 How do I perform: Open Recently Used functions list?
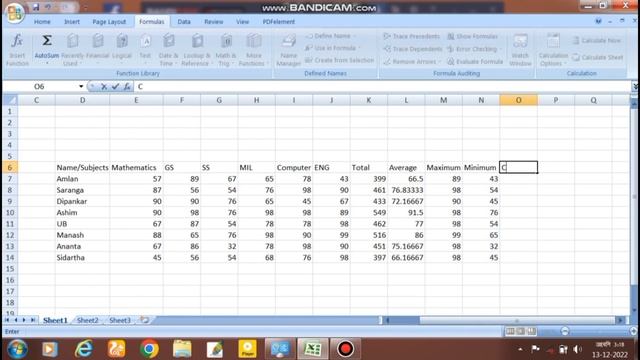tap(72, 50)
